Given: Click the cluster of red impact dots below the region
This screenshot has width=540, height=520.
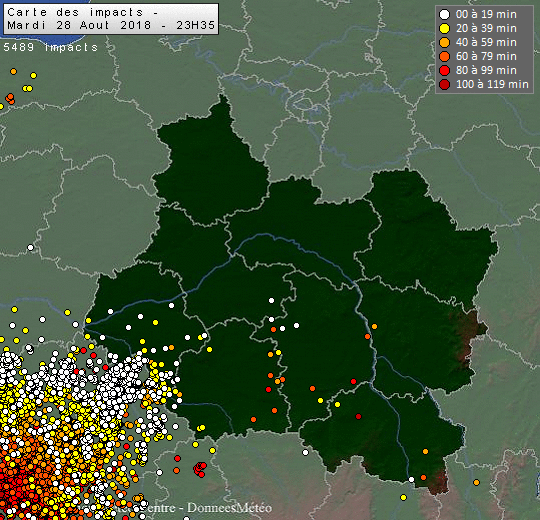Looking at the screenshot, I should coord(200,469).
